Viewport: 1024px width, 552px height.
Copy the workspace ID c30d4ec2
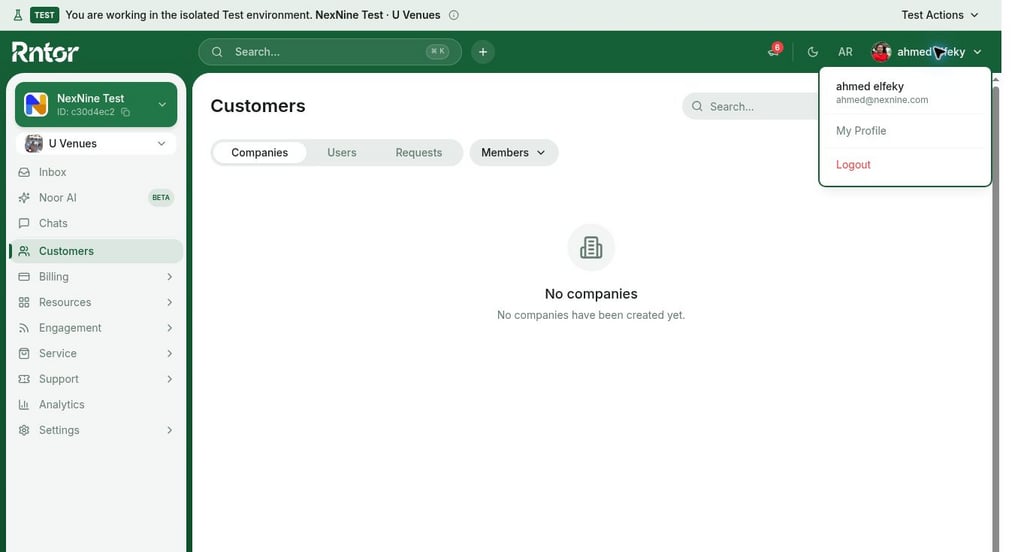click(x=125, y=112)
